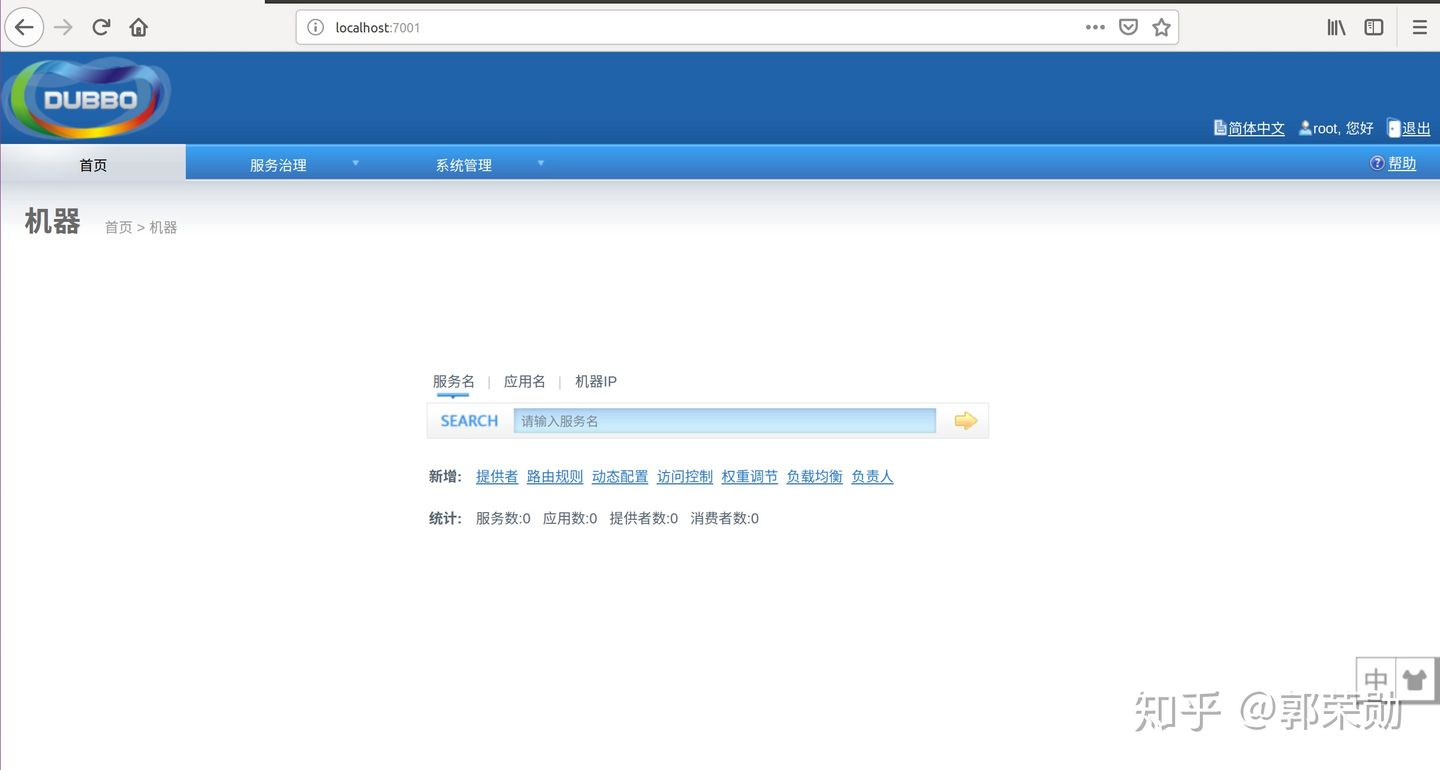Click the DUBBO logo

point(88,98)
